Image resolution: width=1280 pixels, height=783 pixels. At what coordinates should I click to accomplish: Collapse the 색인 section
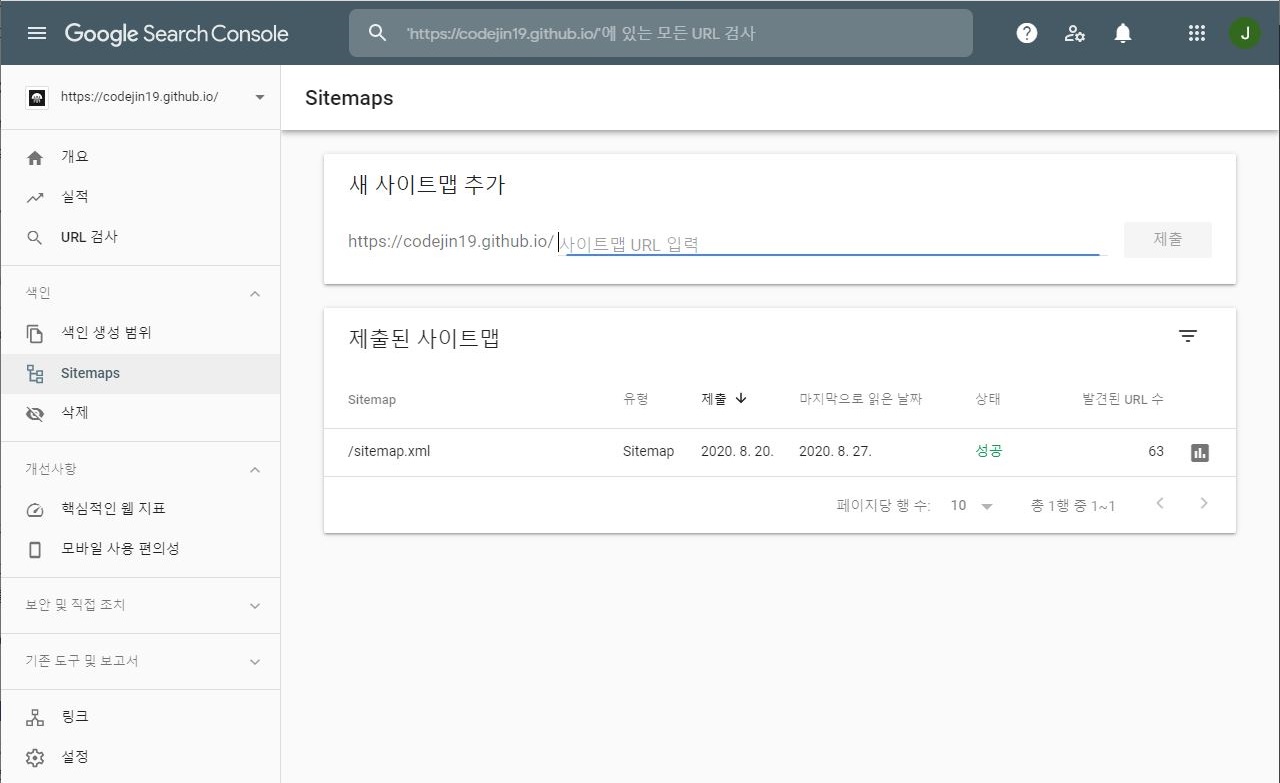click(x=254, y=293)
